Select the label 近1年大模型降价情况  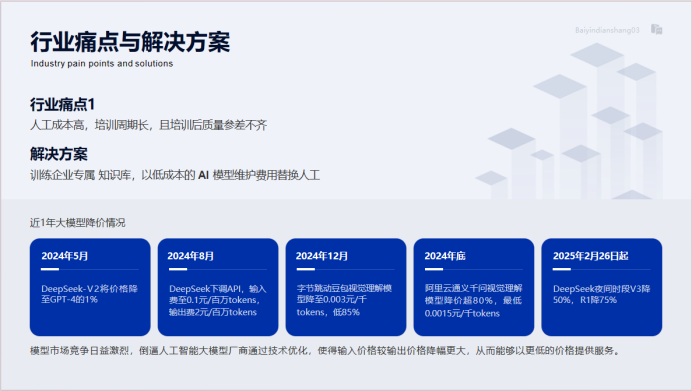77,223
